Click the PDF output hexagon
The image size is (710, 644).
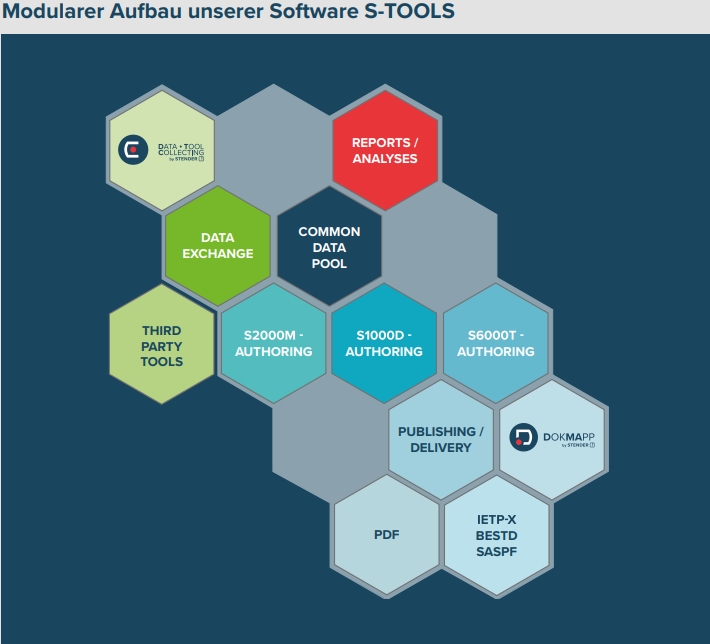point(386,535)
